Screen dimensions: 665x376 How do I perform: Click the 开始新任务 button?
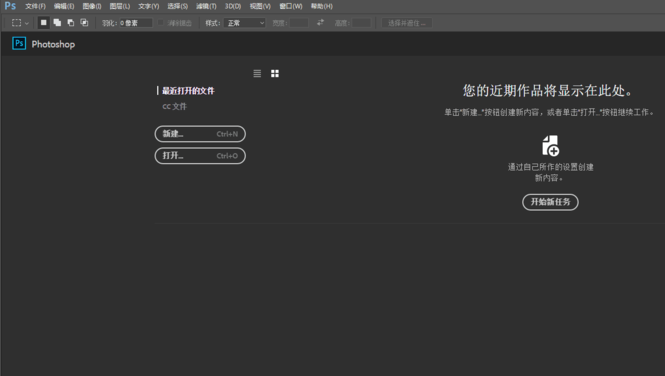550,202
